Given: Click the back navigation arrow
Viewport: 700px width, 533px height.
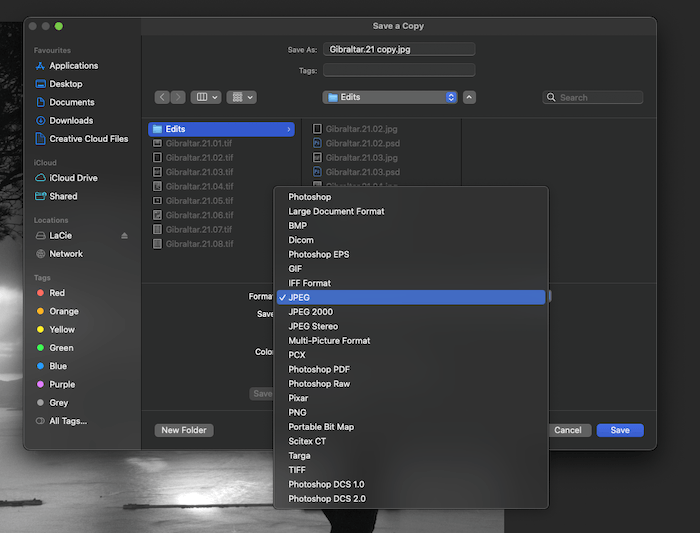Looking at the screenshot, I should pos(162,97).
